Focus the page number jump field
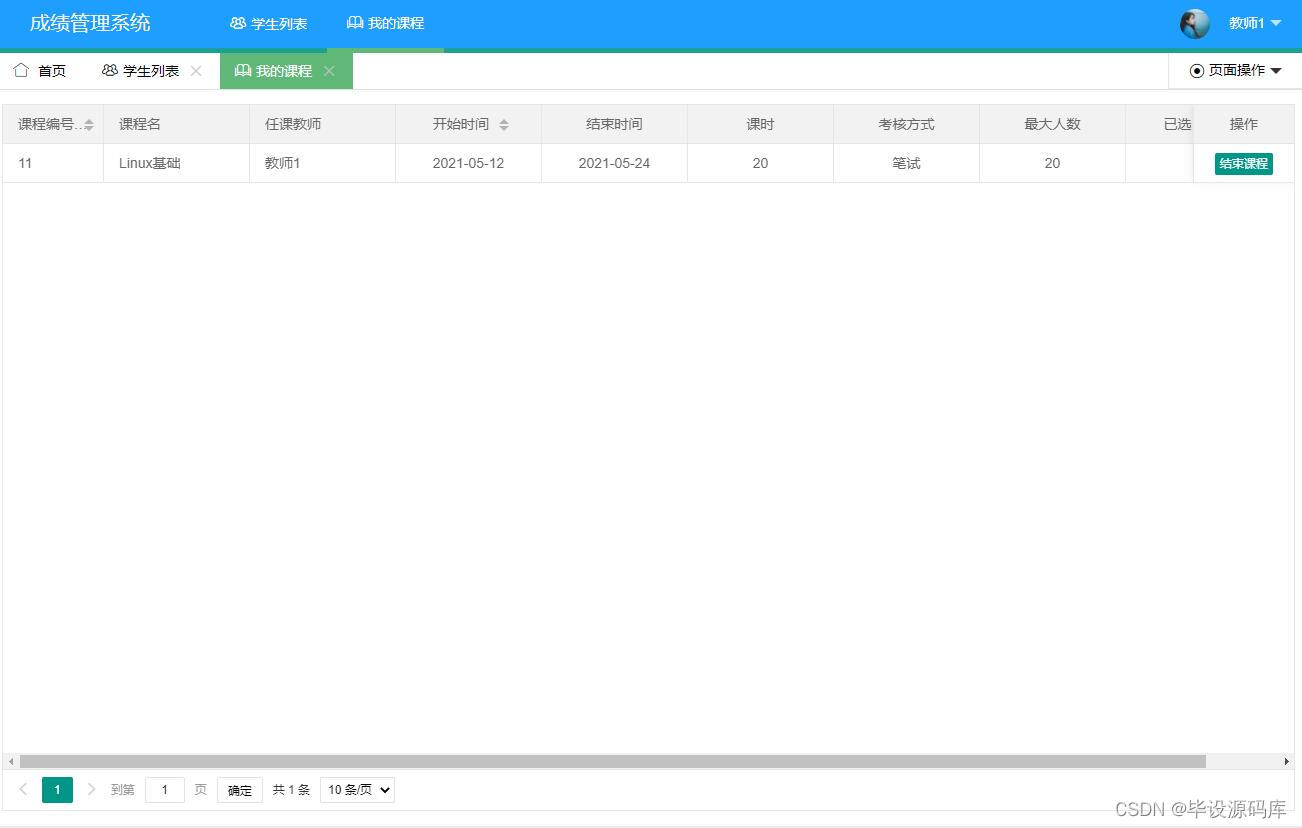 [x=165, y=790]
